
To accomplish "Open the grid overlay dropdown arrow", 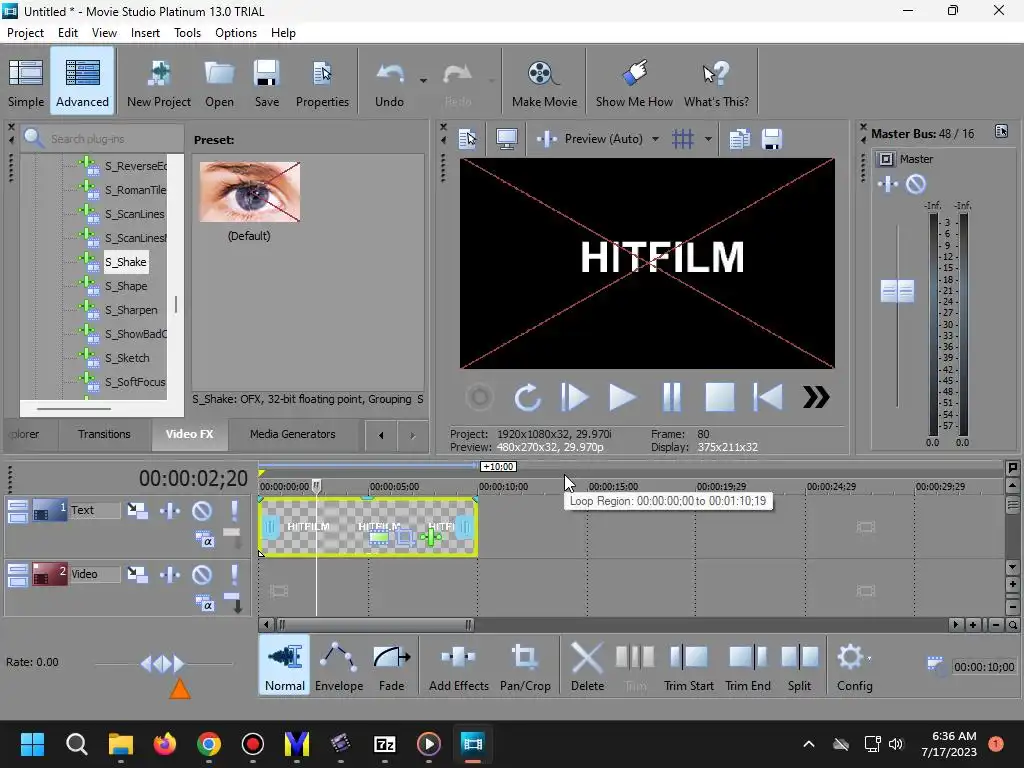I will pyautogui.click(x=708, y=138).
